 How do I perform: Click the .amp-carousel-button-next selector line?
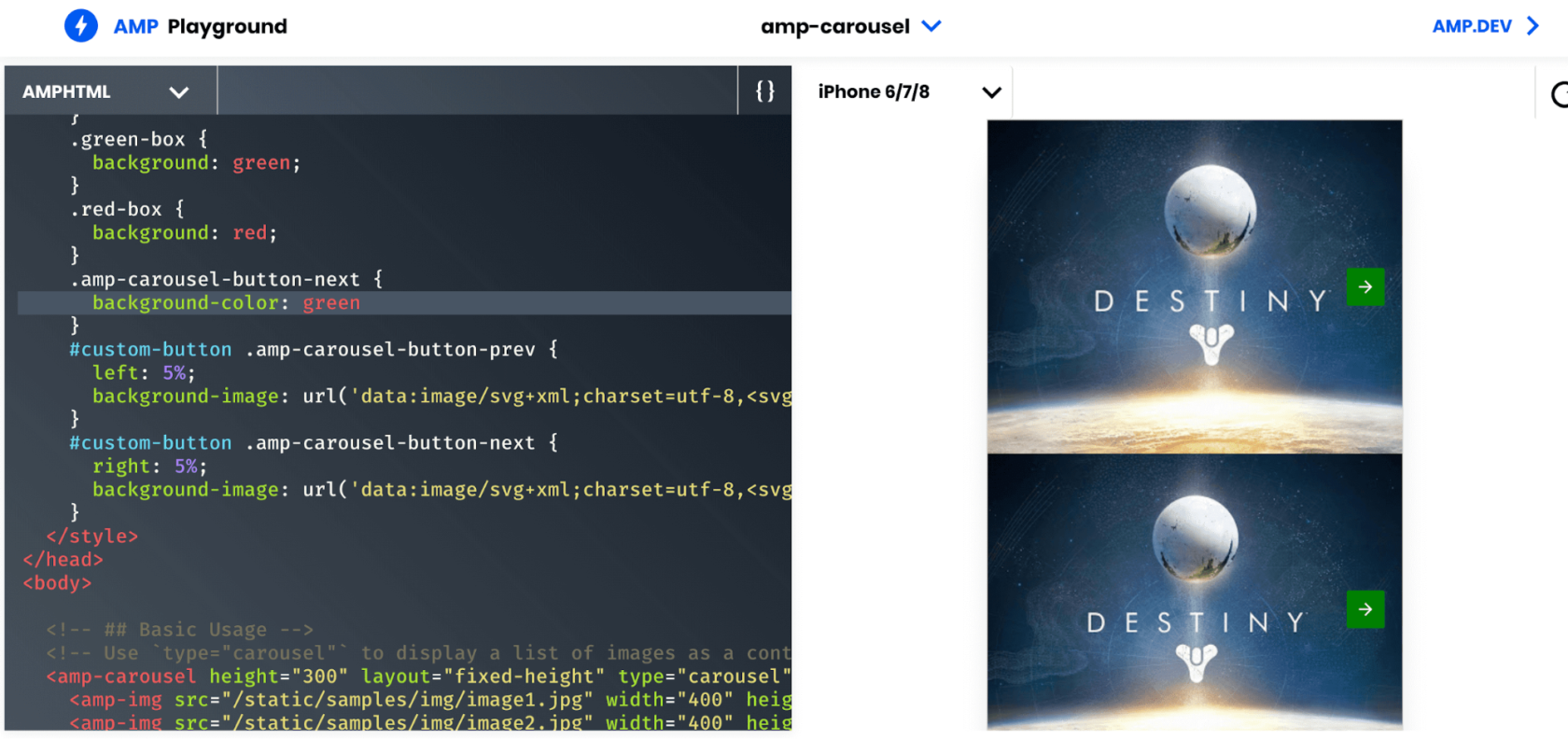226,279
